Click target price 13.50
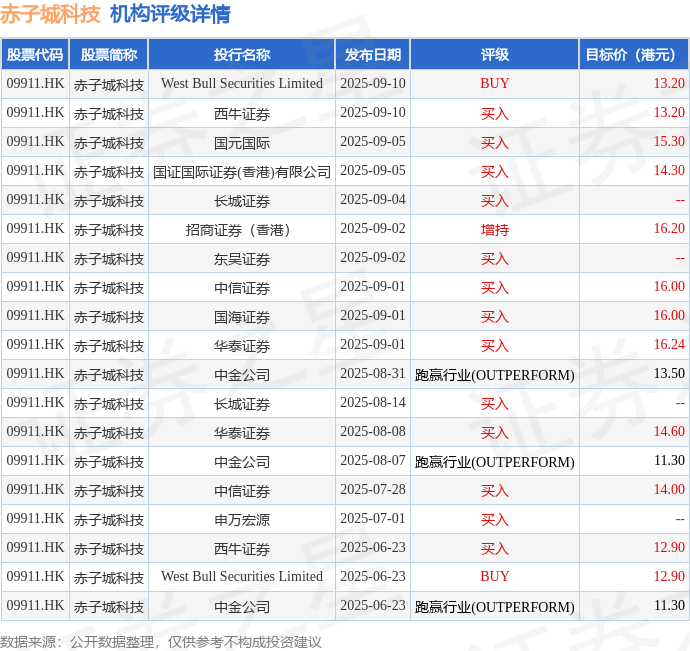 tap(669, 373)
